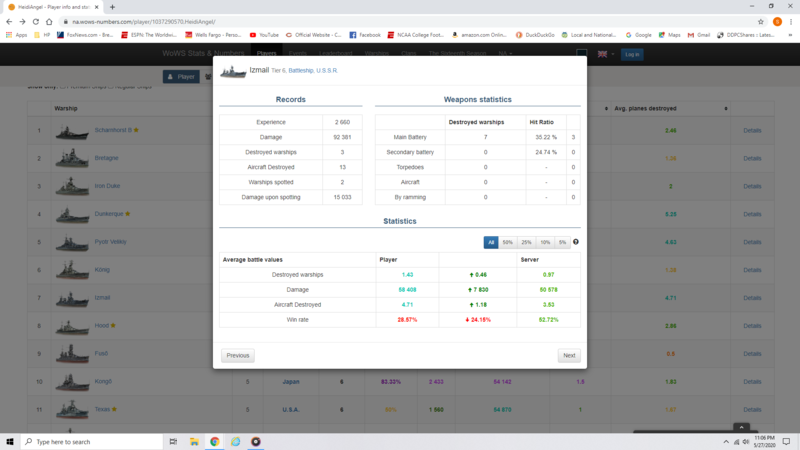Select the 25% statistics filter
Image resolution: width=800 pixels, height=450 pixels.
point(527,242)
